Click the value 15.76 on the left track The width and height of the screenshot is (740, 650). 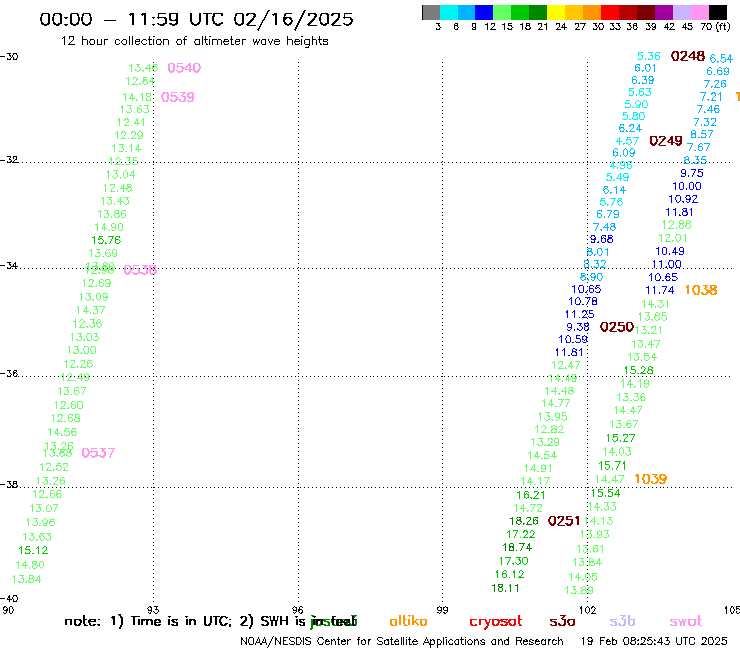106,240
